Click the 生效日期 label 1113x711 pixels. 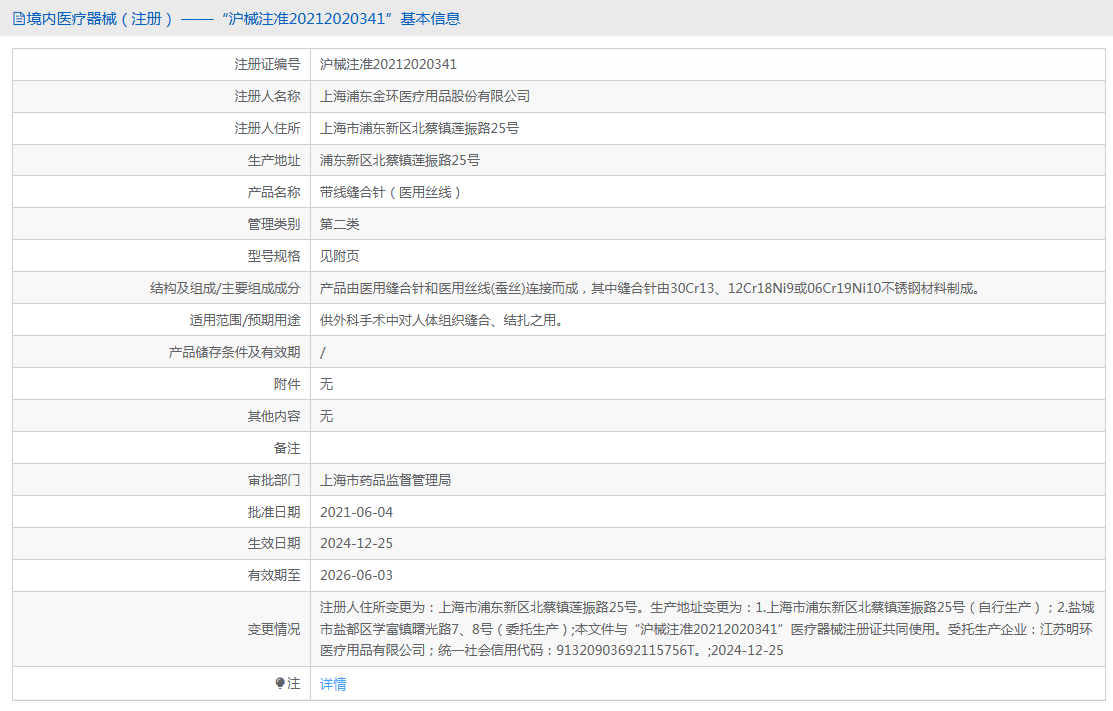[x=274, y=544]
